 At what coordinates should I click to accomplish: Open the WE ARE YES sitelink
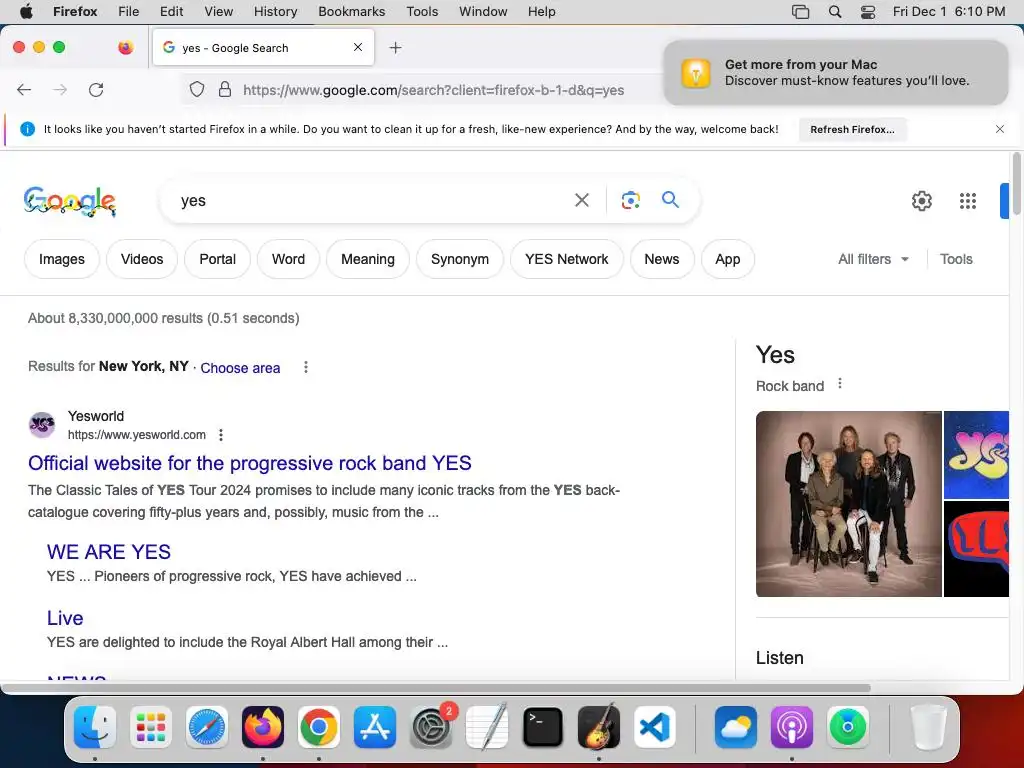[109, 552]
